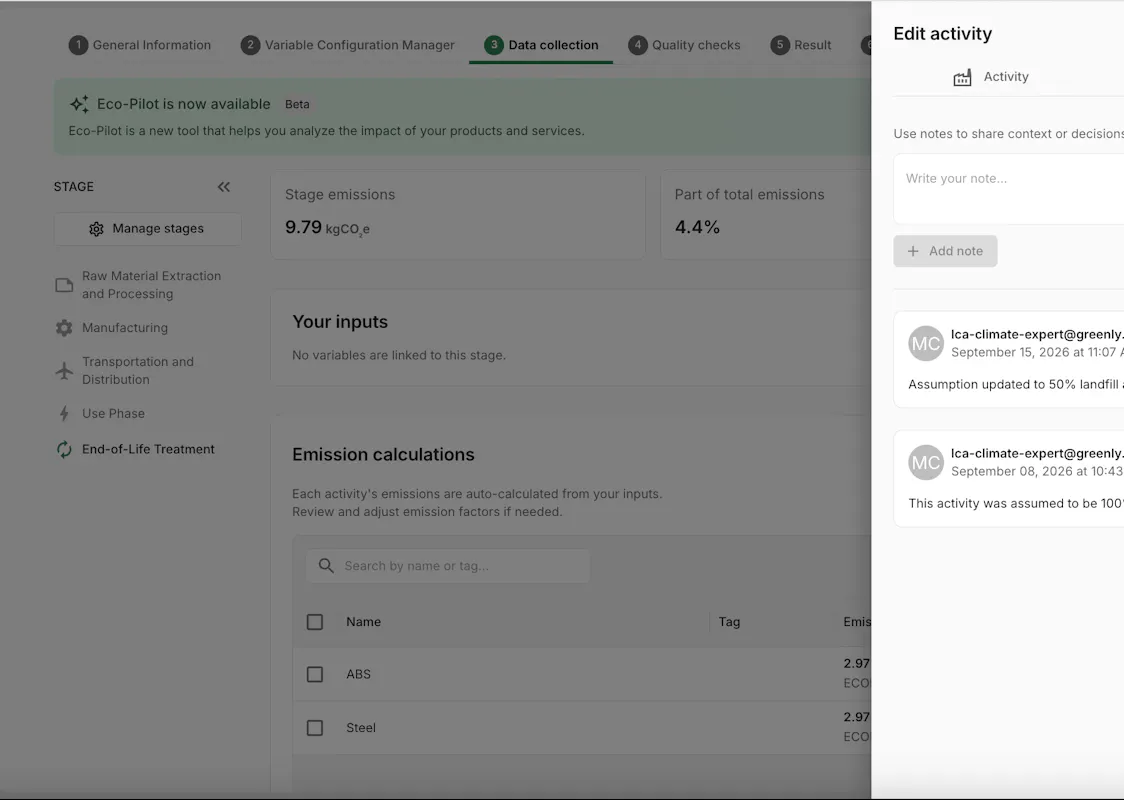Image resolution: width=1124 pixels, height=800 pixels.
Task: Click the Add note button
Action: pyautogui.click(x=945, y=251)
